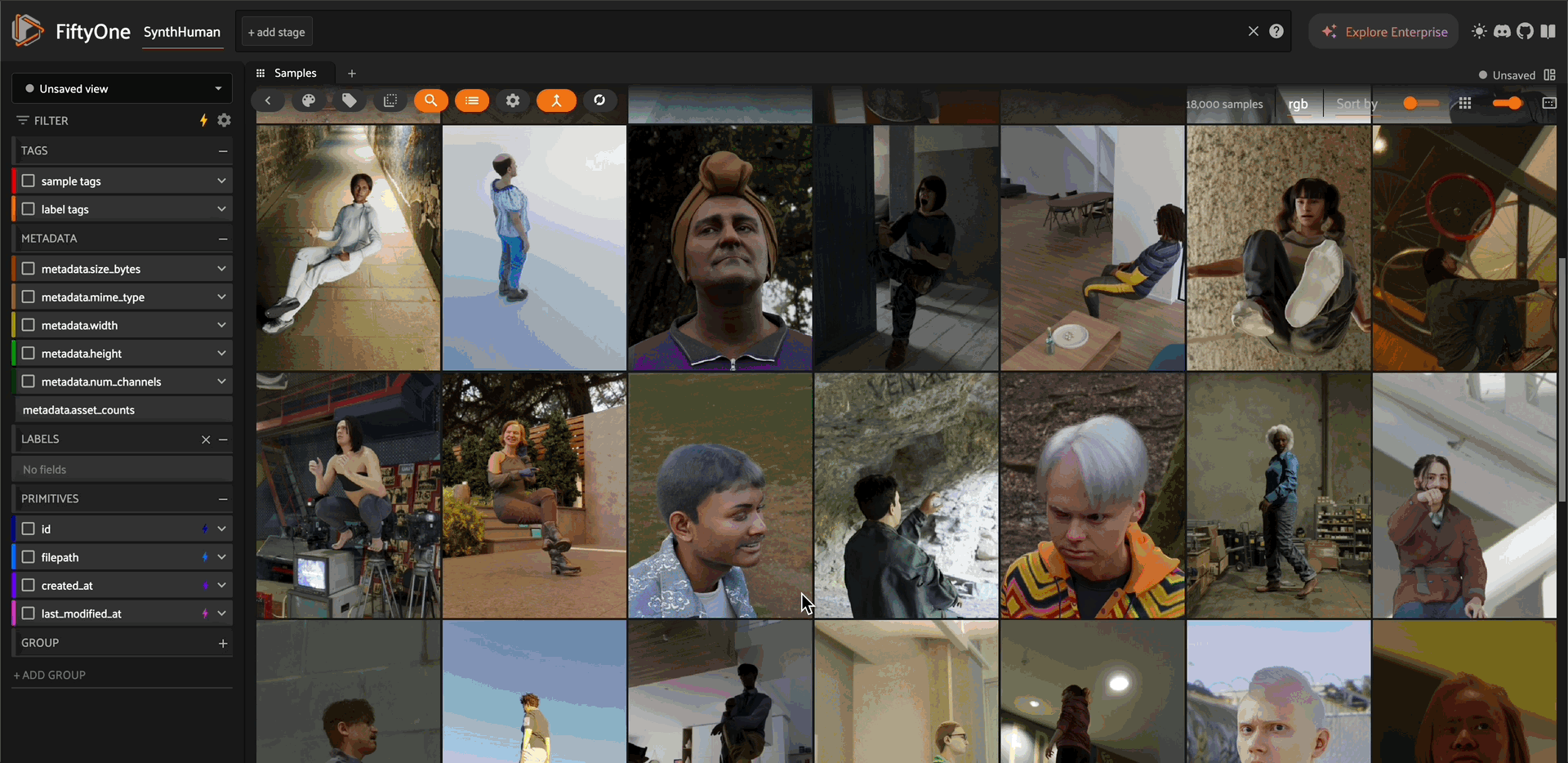This screenshot has height=763, width=1568.
Task: Open the Unsaved view dropdown
Action: click(122, 88)
